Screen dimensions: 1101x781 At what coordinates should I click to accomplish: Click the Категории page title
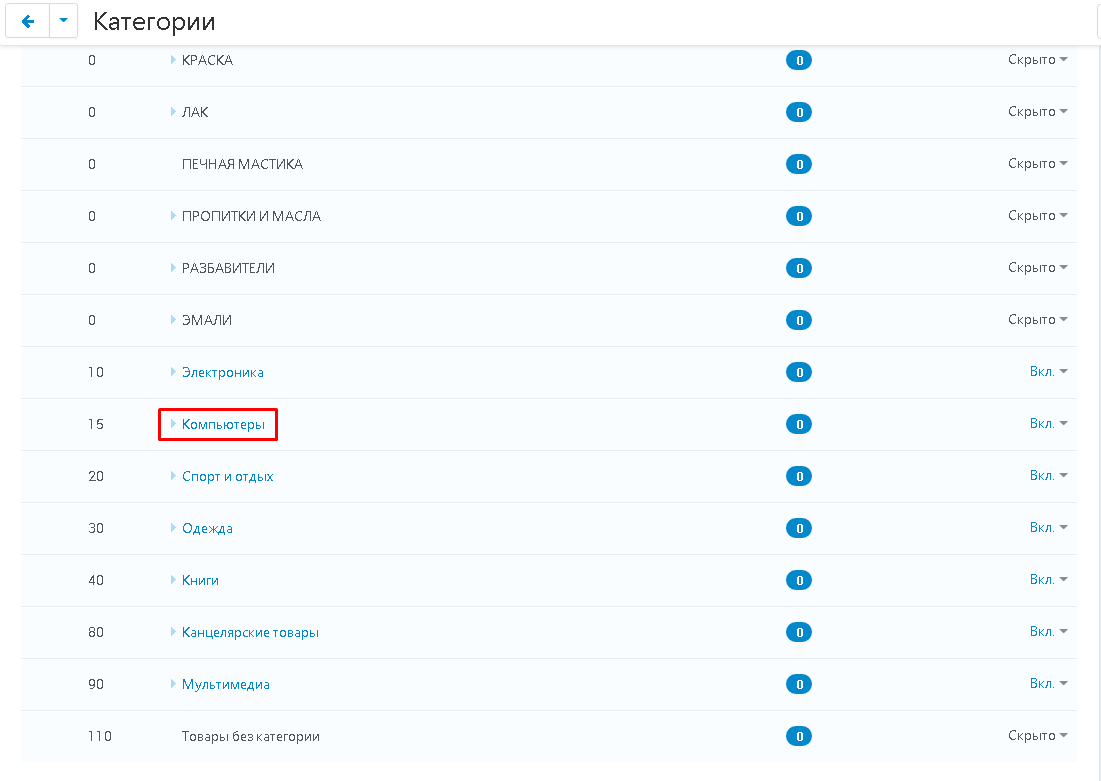tap(154, 22)
